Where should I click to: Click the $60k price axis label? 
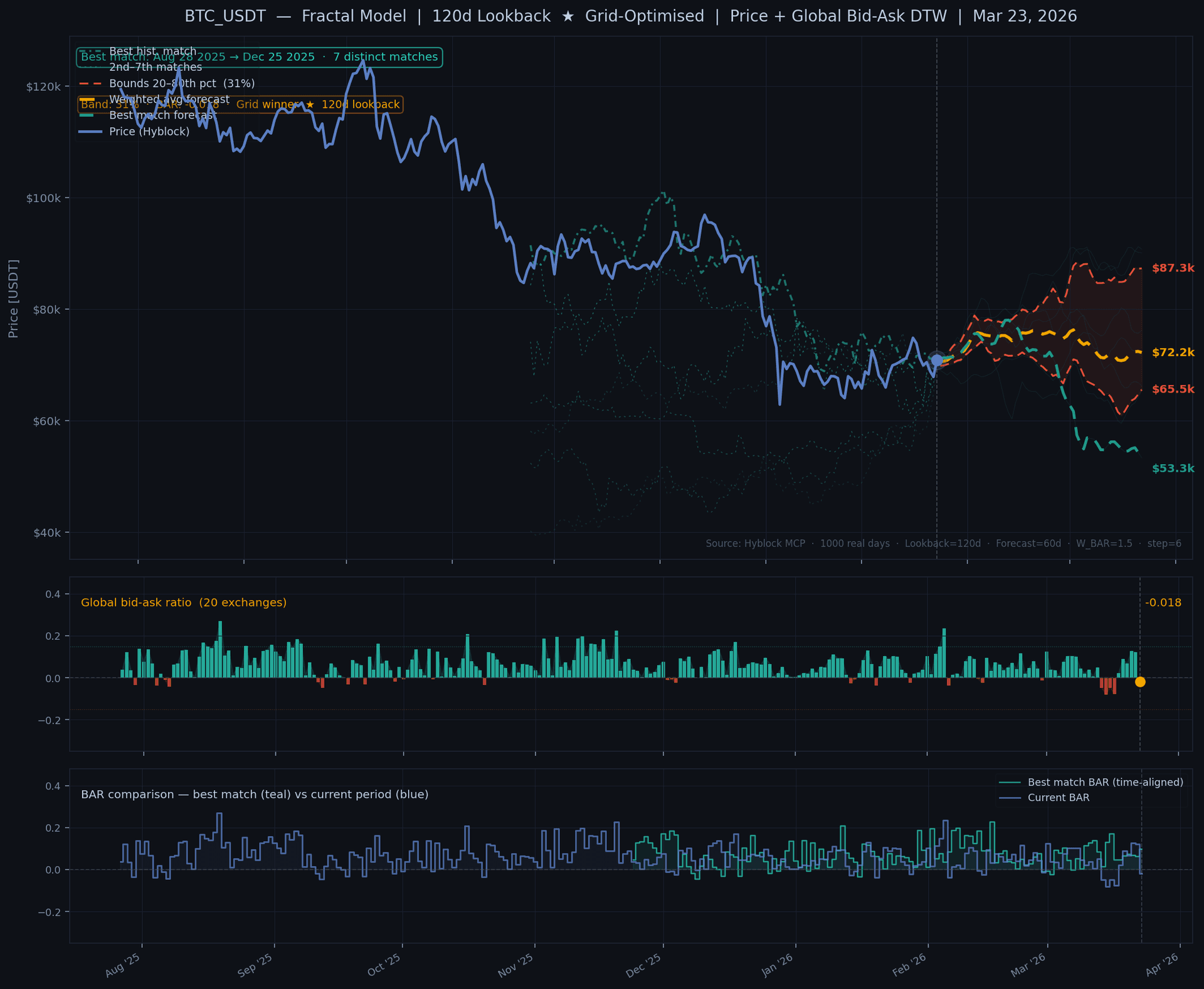point(46,421)
